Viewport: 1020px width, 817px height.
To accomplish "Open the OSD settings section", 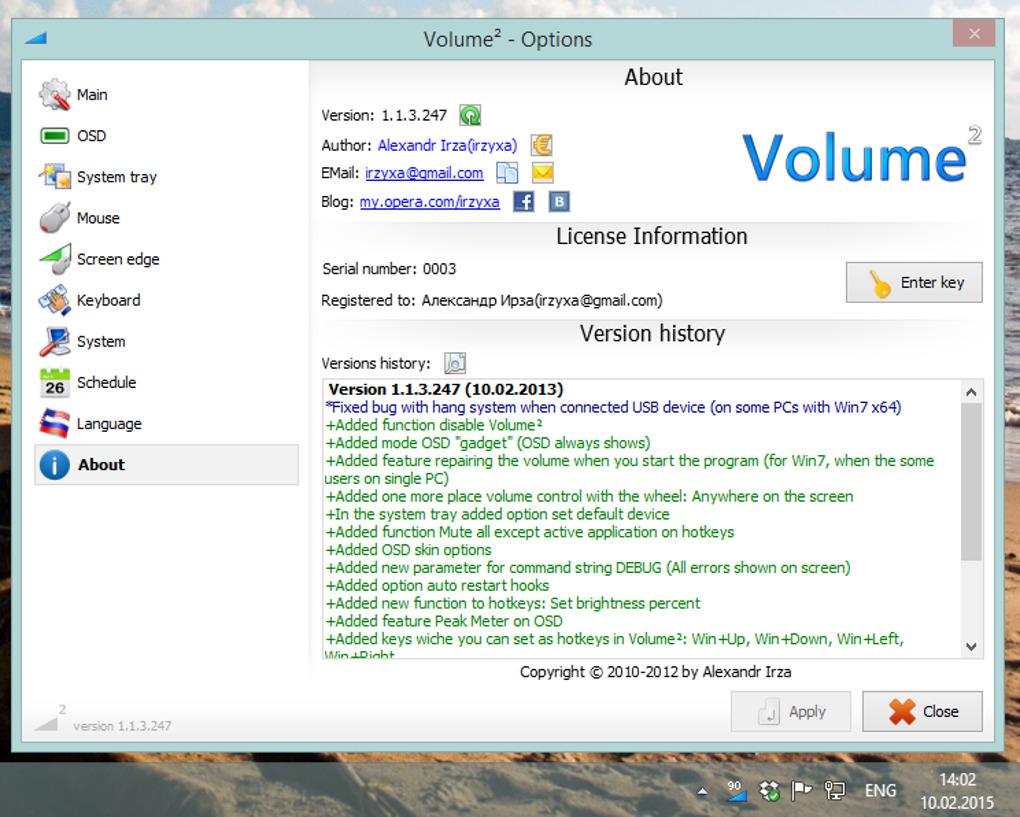I will pyautogui.click(x=167, y=136).
